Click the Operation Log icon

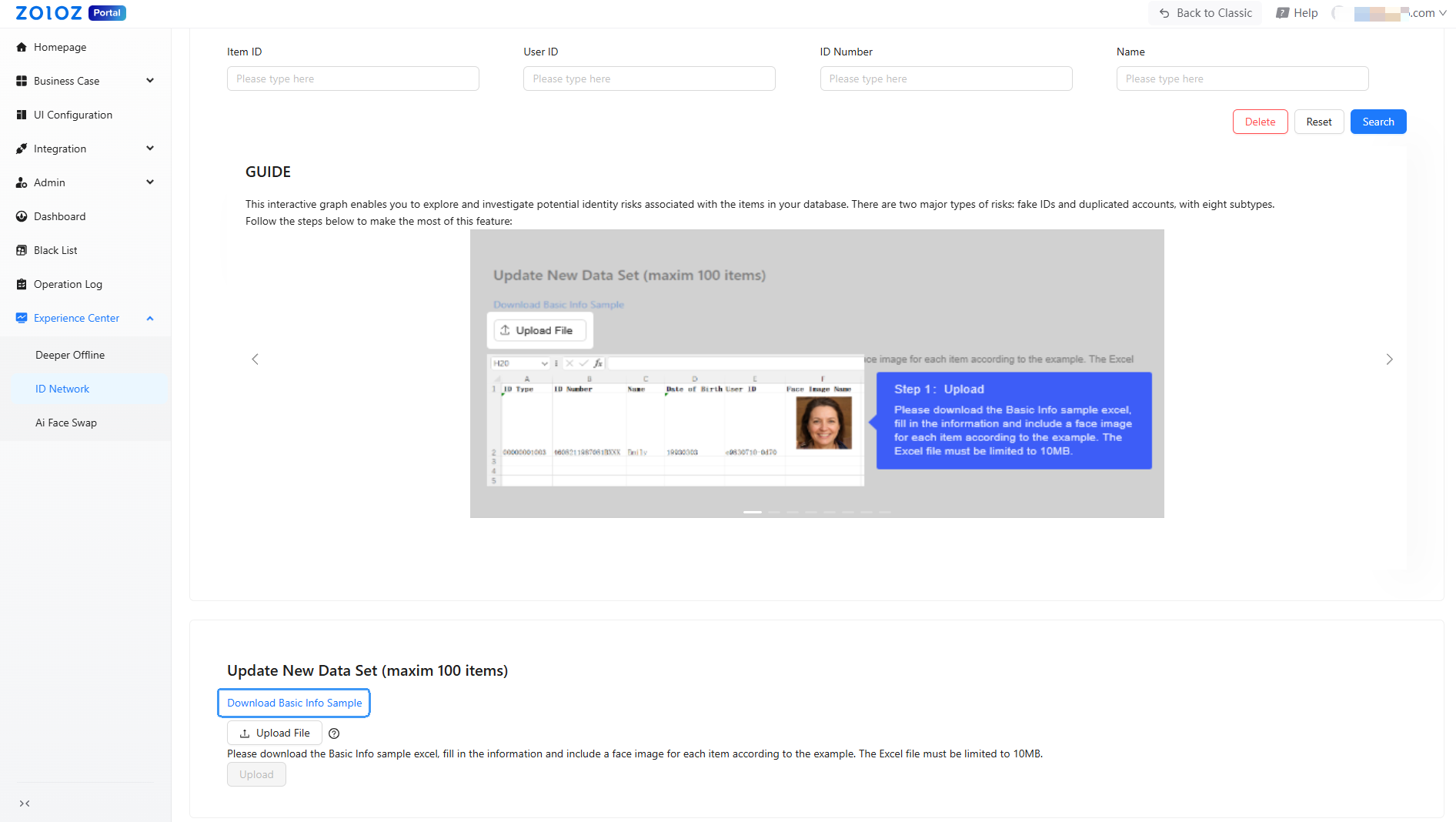click(x=22, y=284)
